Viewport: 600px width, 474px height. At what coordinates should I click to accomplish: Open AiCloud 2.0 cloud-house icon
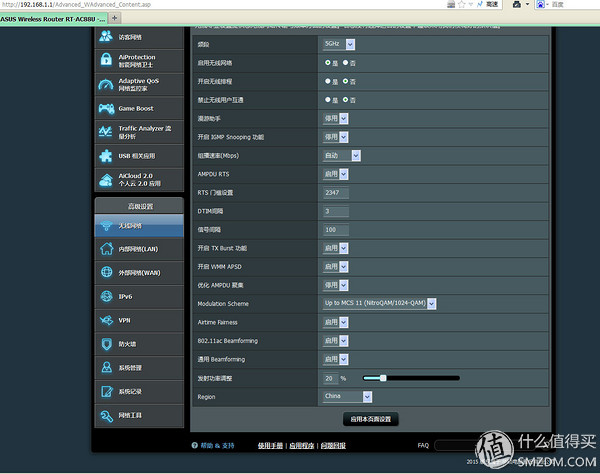[106, 180]
